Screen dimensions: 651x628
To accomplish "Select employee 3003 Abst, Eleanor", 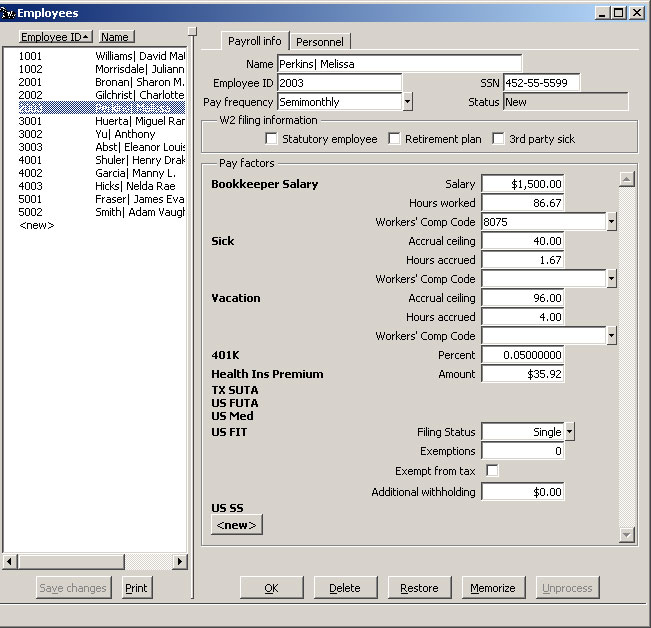I will (x=101, y=147).
